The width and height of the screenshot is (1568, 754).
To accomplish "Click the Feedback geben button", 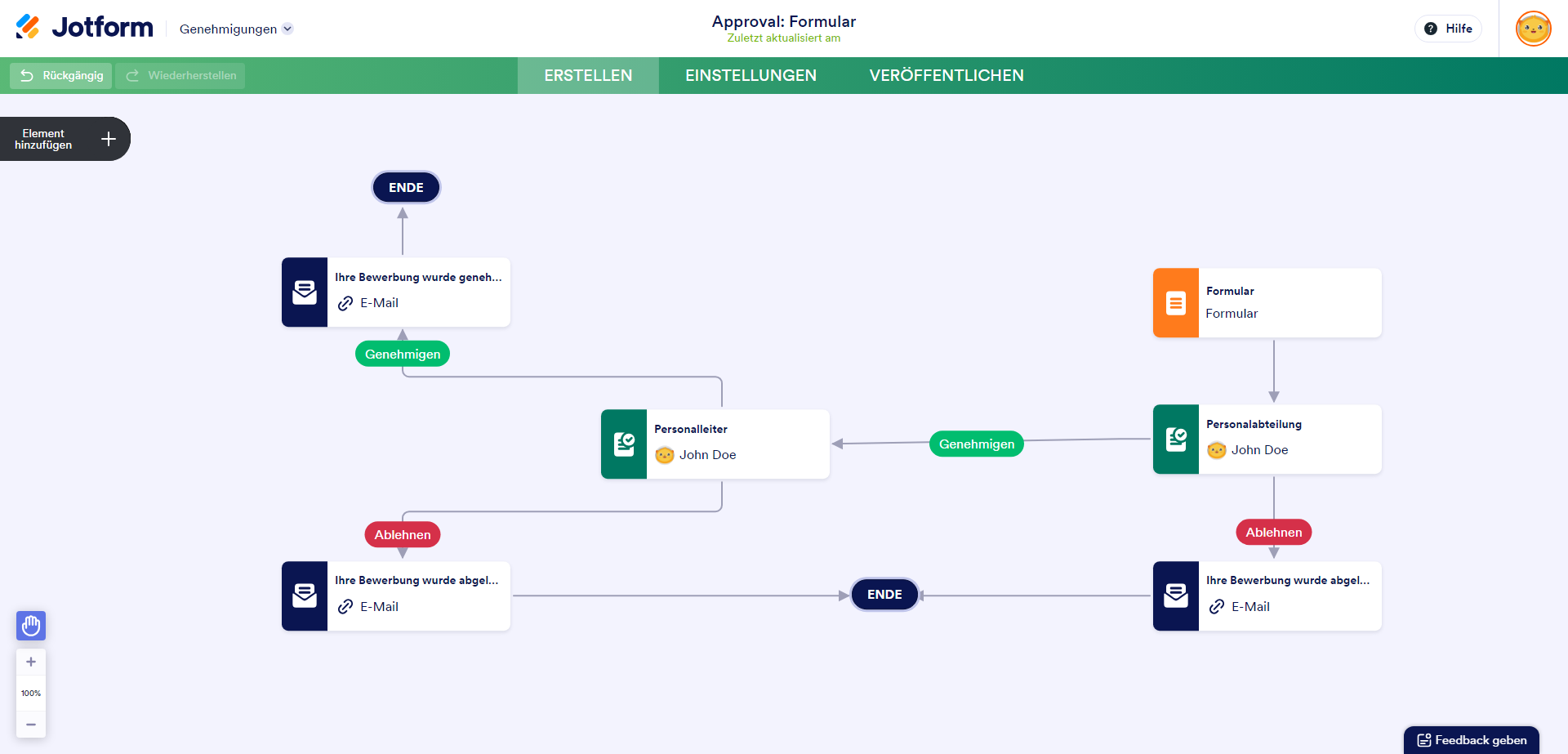I will click(x=1472, y=740).
